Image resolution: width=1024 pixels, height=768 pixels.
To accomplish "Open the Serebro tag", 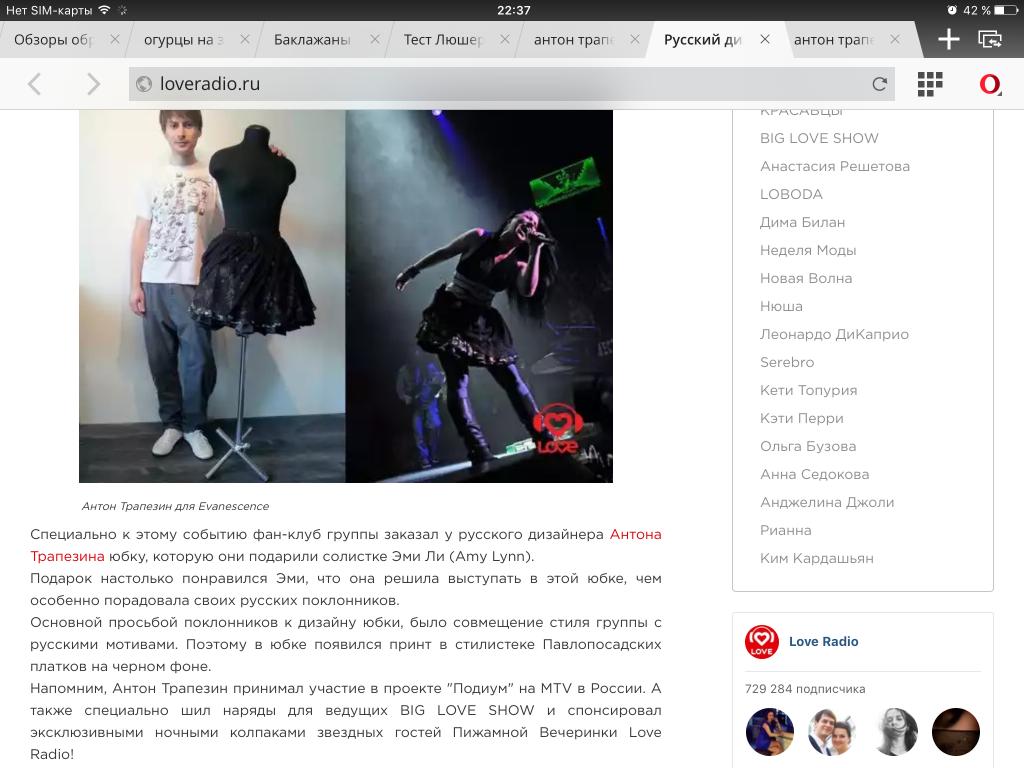I will pos(787,362).
